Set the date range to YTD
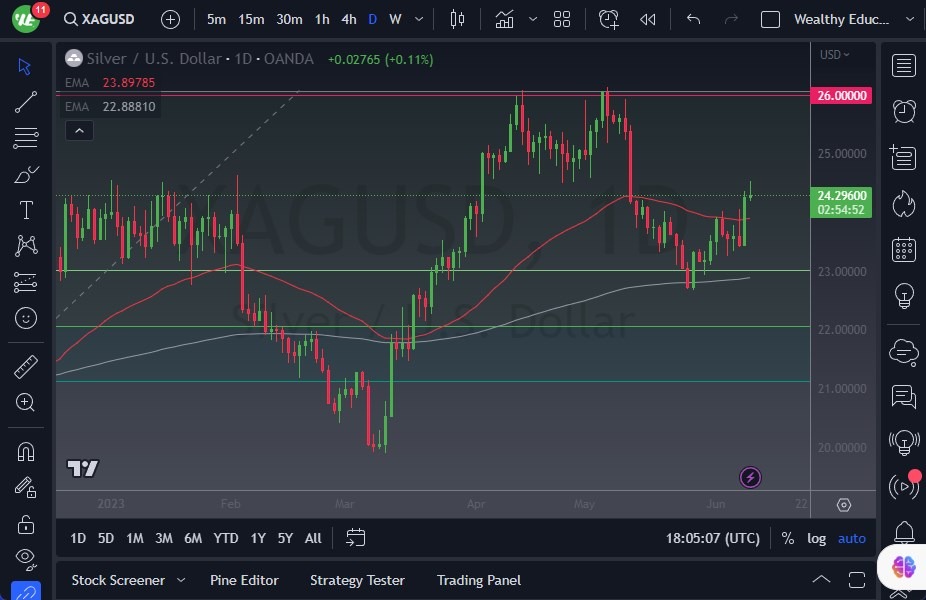The image size is (926, 600). [x=226, y=538]
